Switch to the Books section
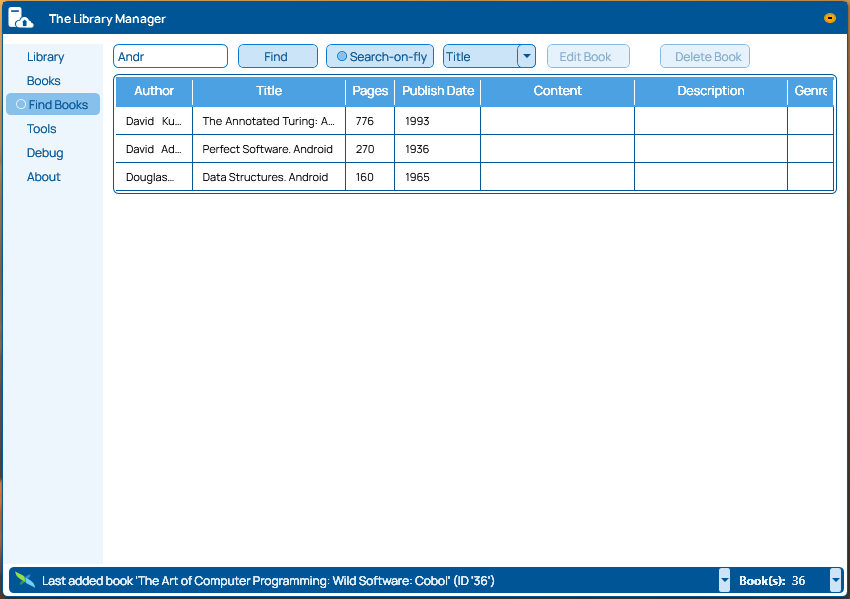This screenshot has width=850, height=599. pyautogui.click(x=43, y=80)
